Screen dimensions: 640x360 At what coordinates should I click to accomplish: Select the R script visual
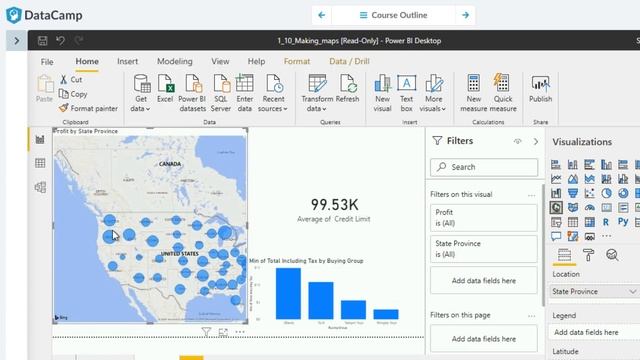[x=606, y=222]
